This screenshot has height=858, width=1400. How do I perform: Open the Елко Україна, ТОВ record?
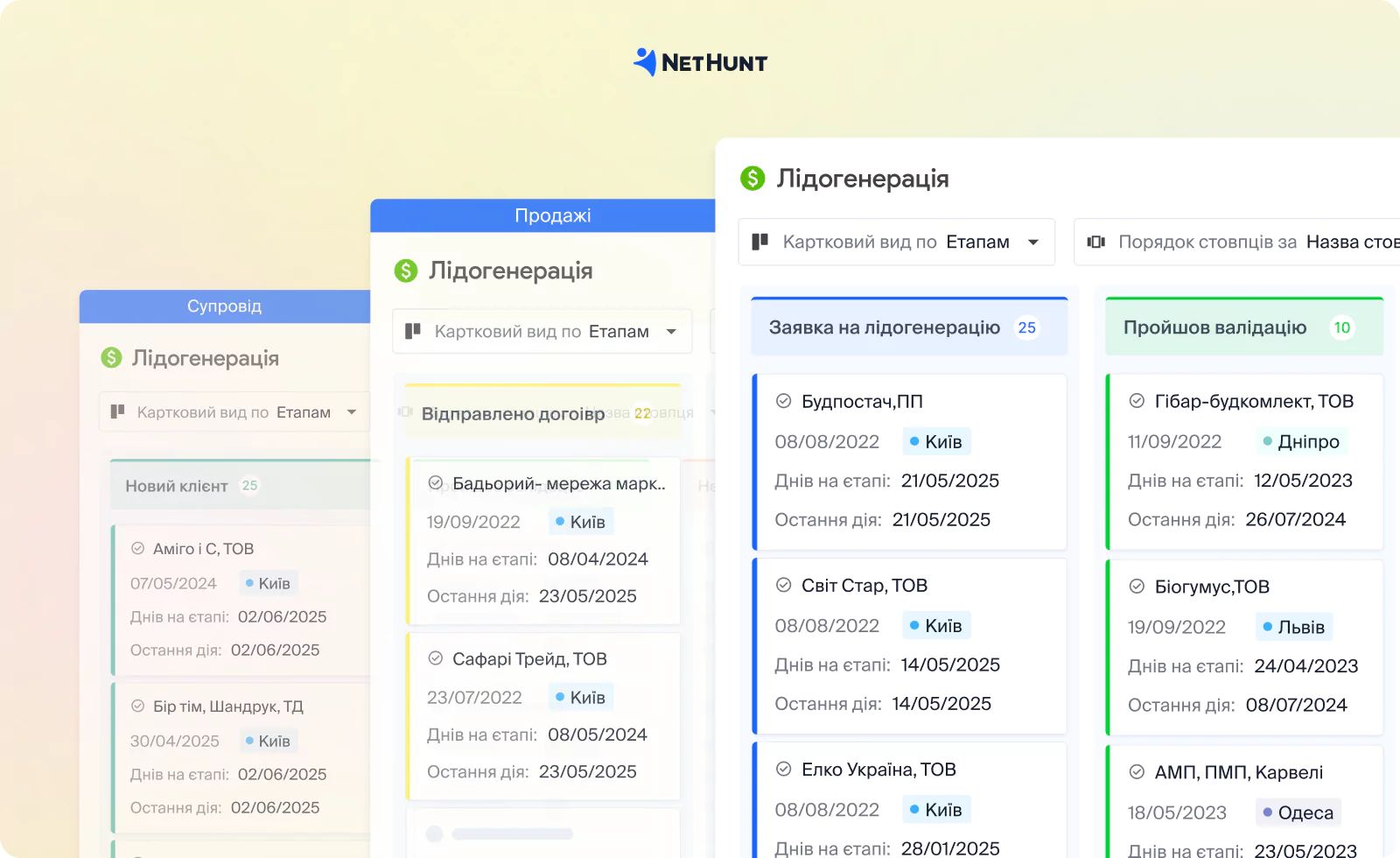coord(878,769)
